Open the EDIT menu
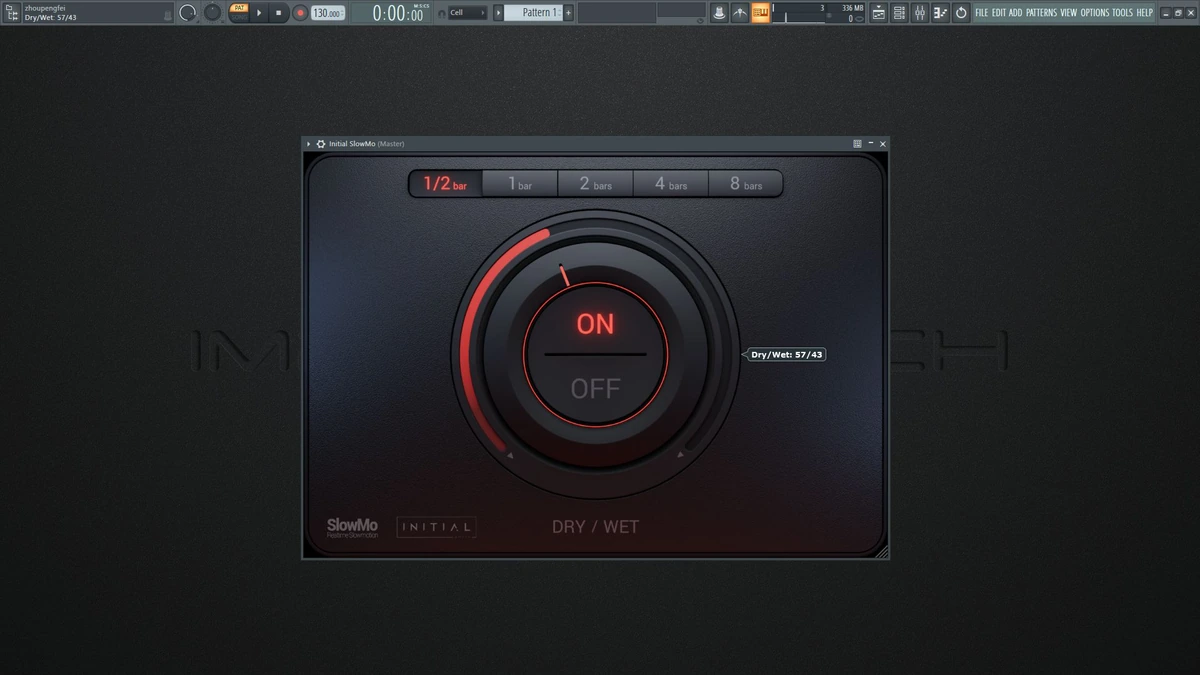1200x675 pixels. [999, 13]
